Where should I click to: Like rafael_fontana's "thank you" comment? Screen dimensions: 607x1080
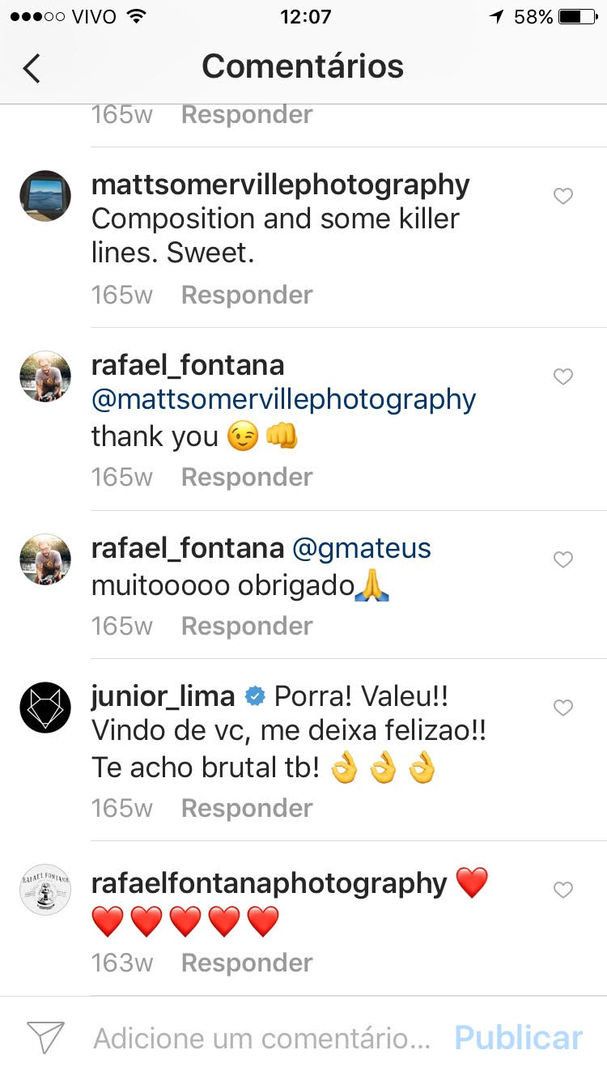563,377
